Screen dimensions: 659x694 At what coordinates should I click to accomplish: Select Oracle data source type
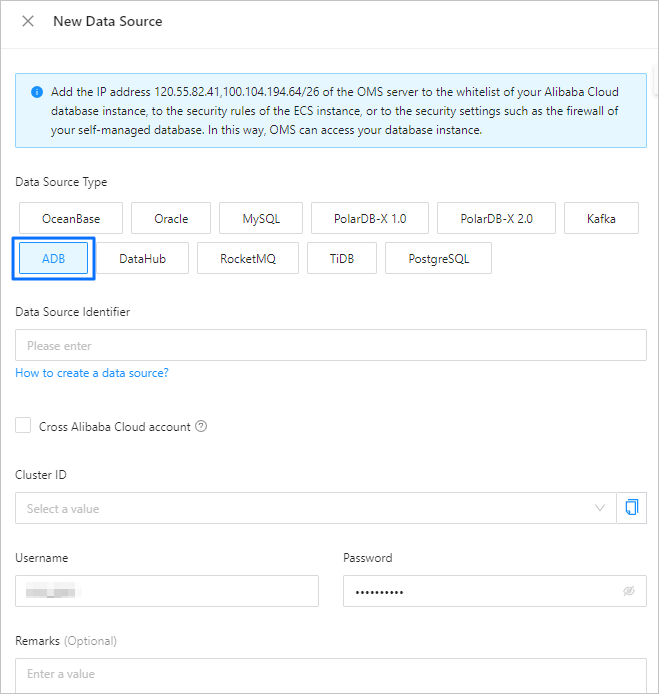coord(171,218)
